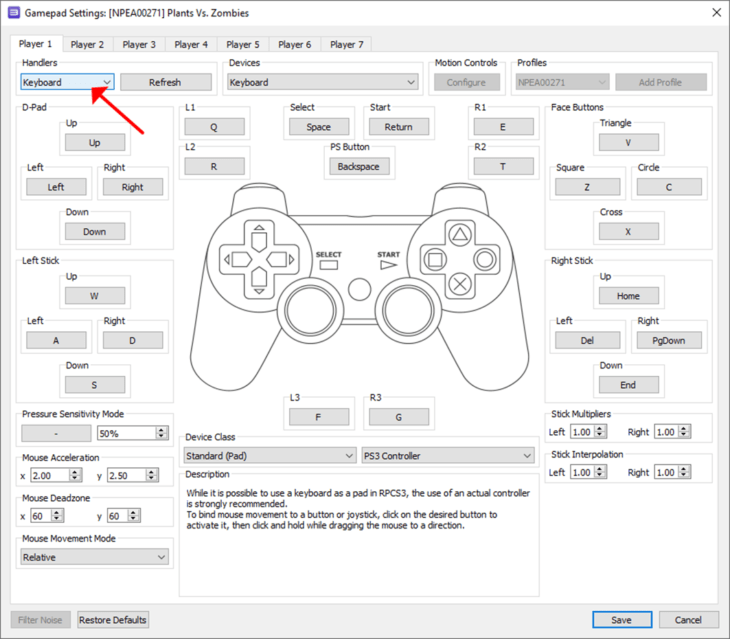Adjust the Stick Interpolation Left stepper
Screen dimensions: 730x639
point(601,472)
